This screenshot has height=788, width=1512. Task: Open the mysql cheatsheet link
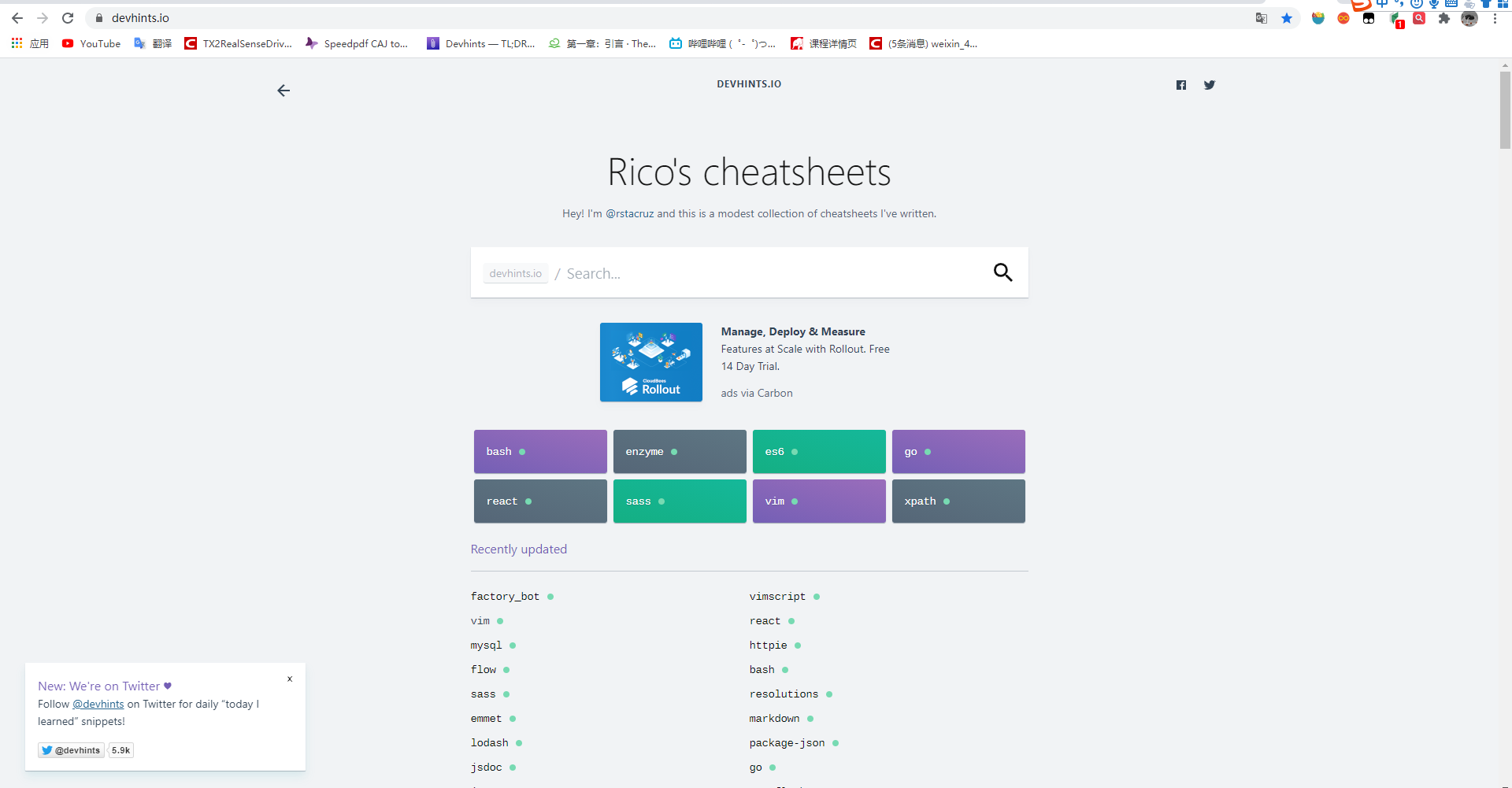[x=487, y=646]
